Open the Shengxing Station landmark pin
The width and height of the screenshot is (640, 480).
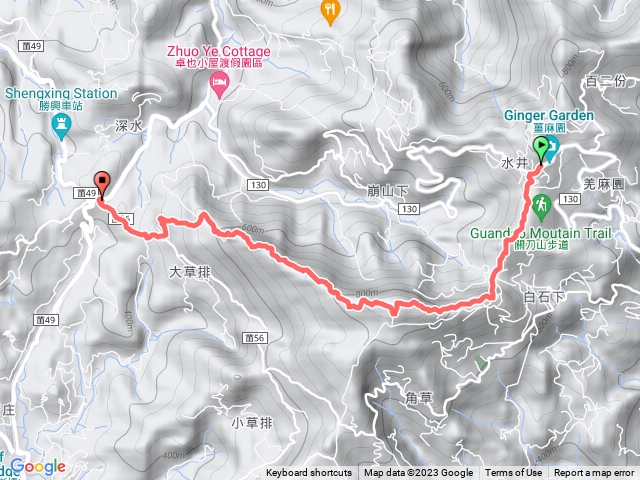(x=62, y=127)
